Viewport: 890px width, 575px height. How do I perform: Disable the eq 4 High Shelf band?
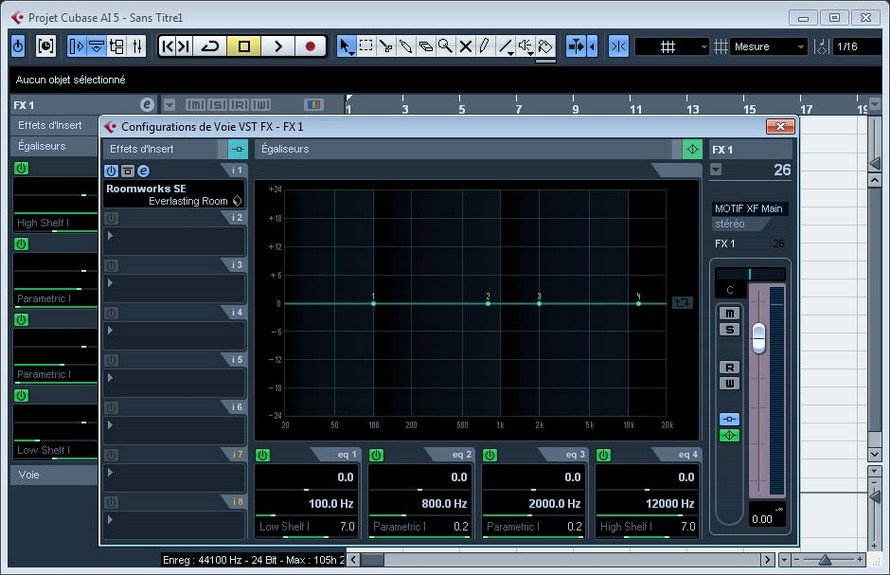click(604, 455)
